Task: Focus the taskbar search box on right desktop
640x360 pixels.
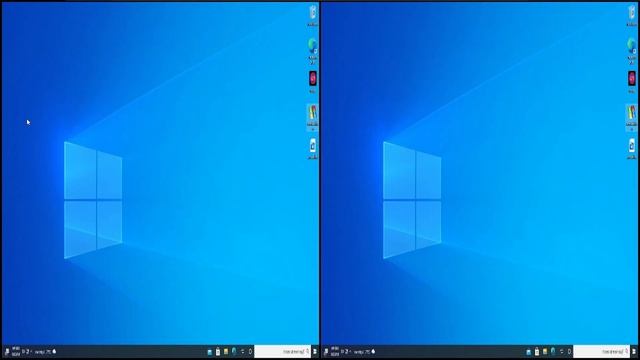Action: (x=602, y=351)
